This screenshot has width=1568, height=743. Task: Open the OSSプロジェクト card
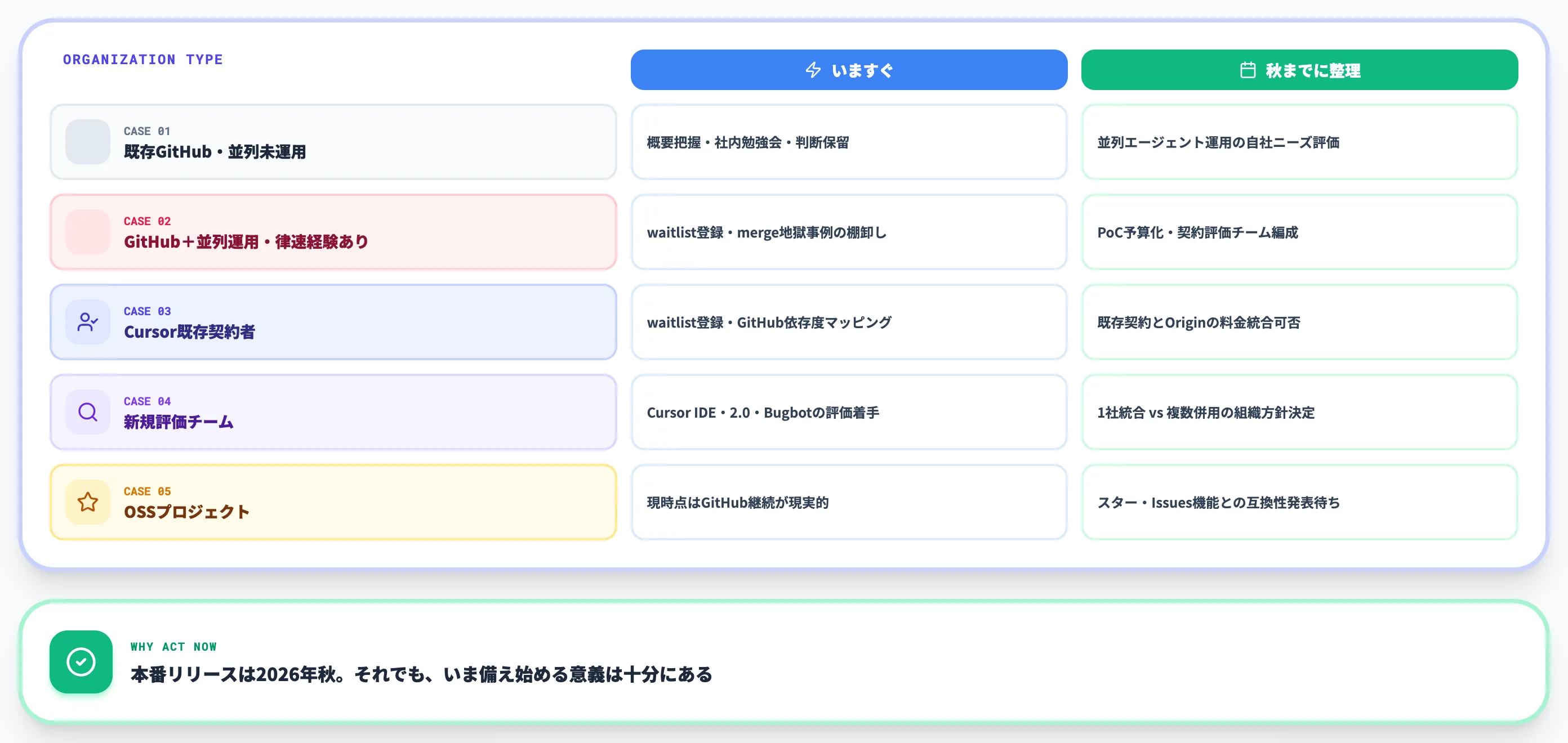pos(333,502)
